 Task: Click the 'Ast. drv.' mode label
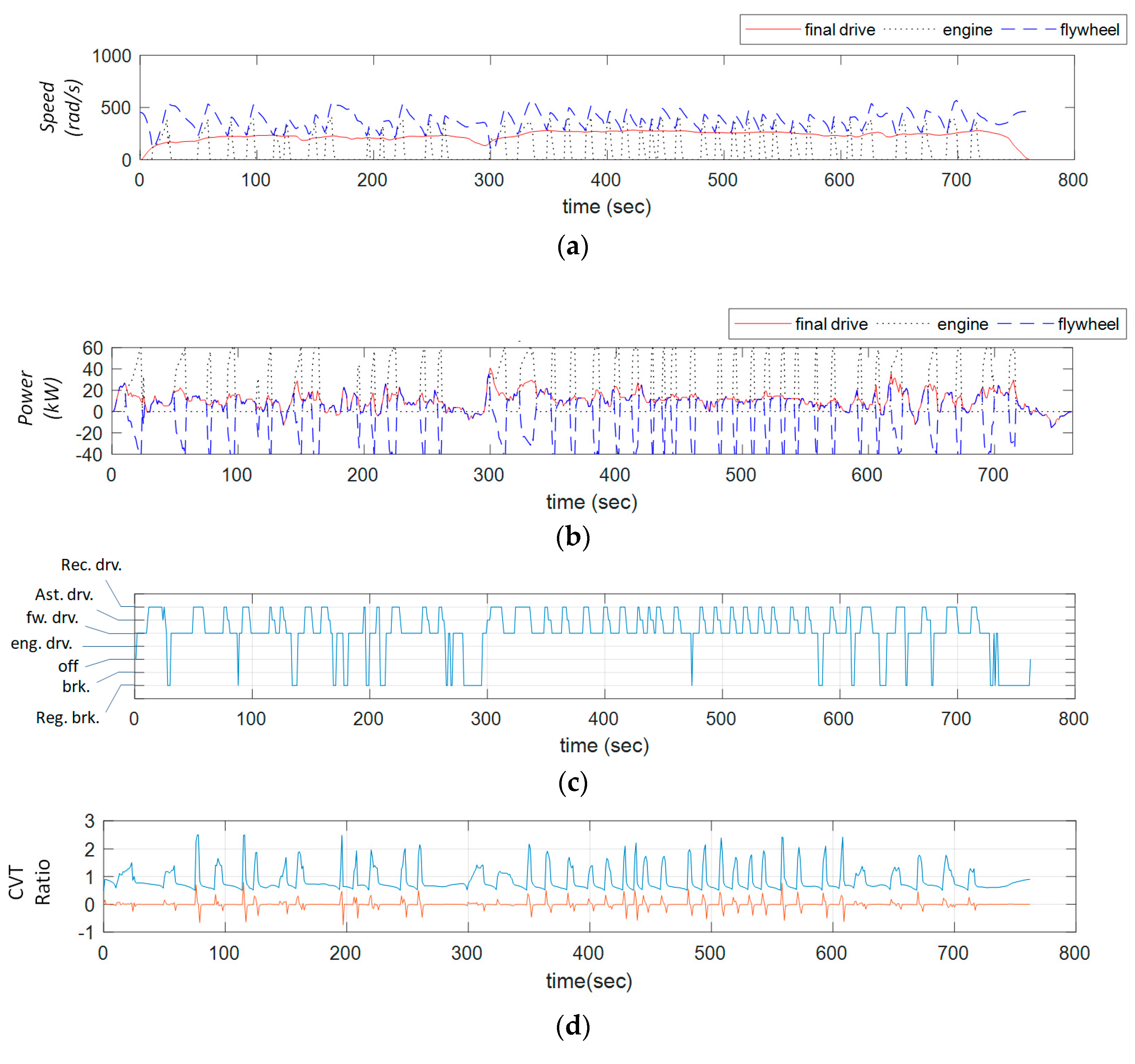(64, 594)
